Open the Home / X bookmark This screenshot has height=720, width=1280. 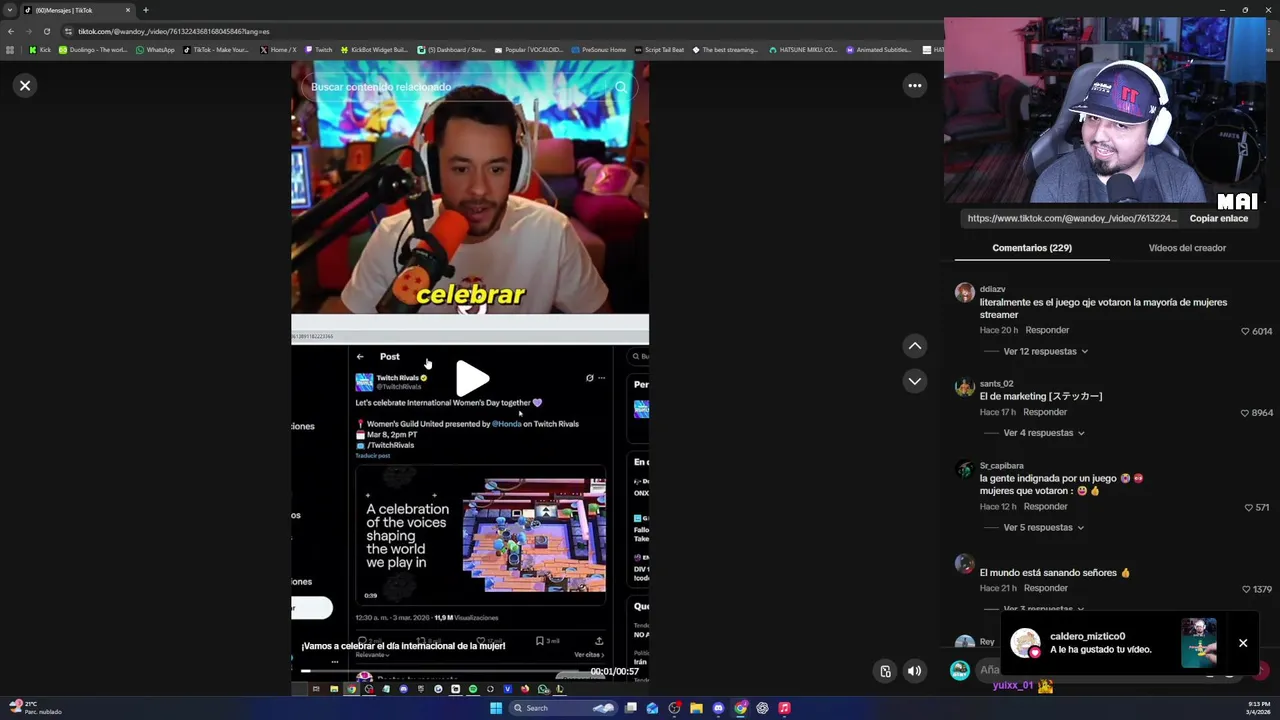277,50
